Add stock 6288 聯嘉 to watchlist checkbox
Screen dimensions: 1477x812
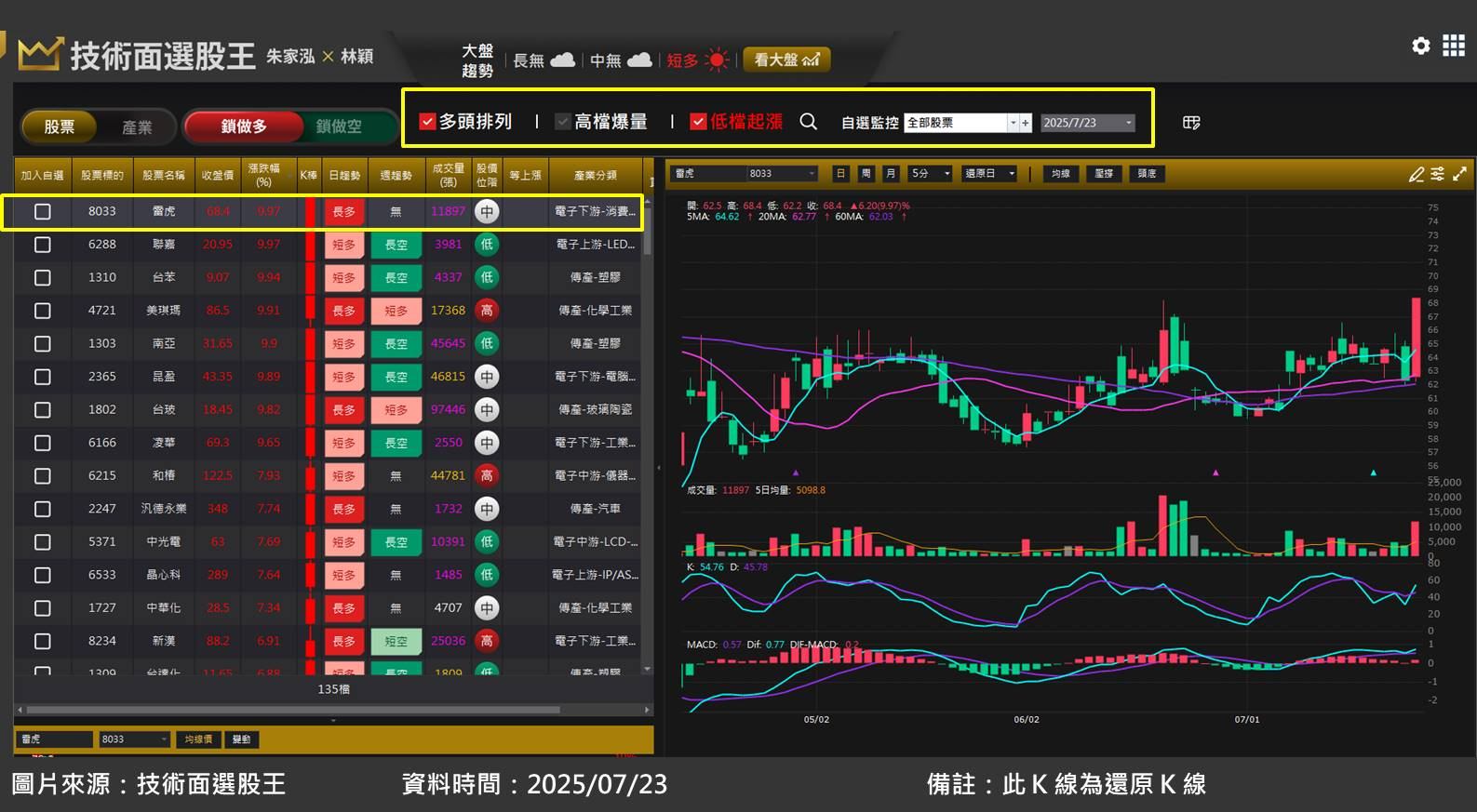point(43,245)
